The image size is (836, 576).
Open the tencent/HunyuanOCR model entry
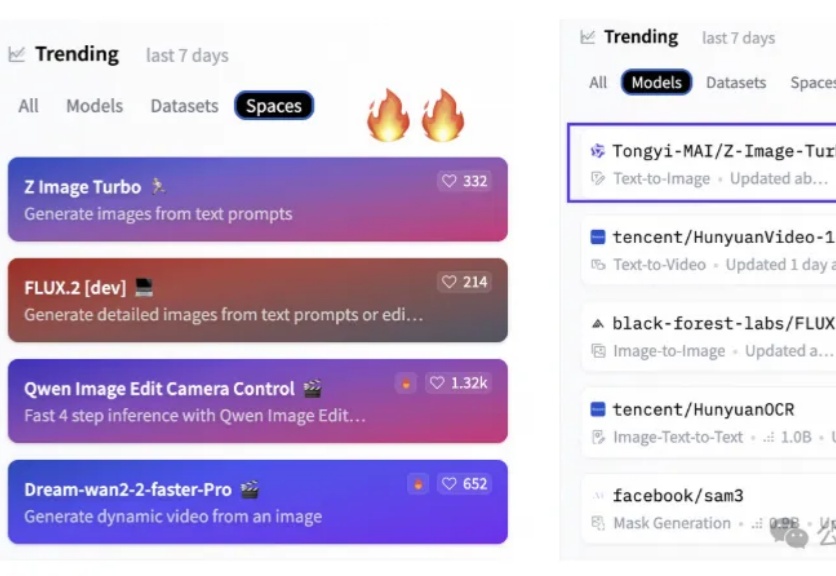[709, 422]
